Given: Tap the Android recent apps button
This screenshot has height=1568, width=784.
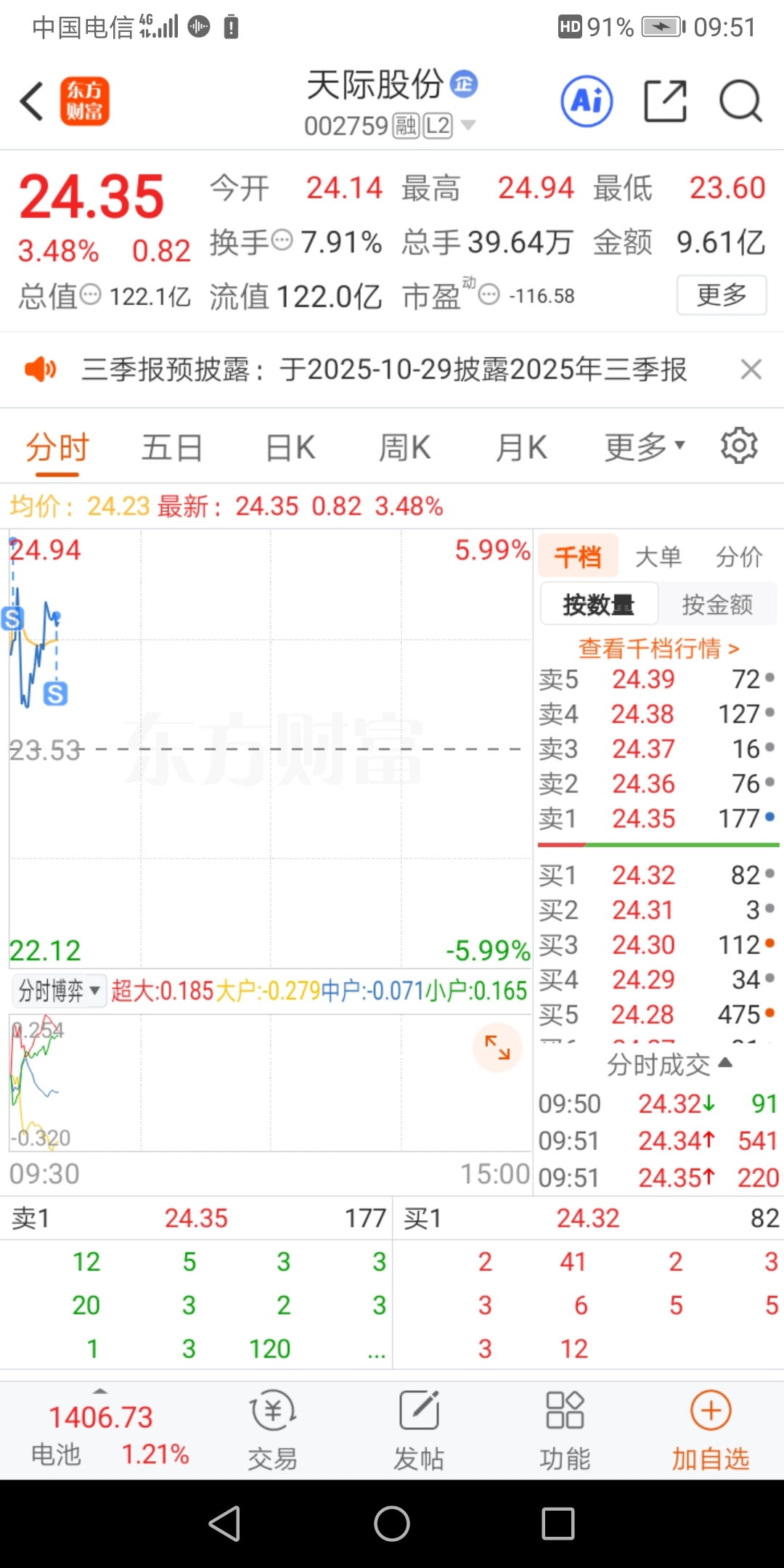Looking at the screenshot, I should pyautogui.click(x=558, y=1524).
